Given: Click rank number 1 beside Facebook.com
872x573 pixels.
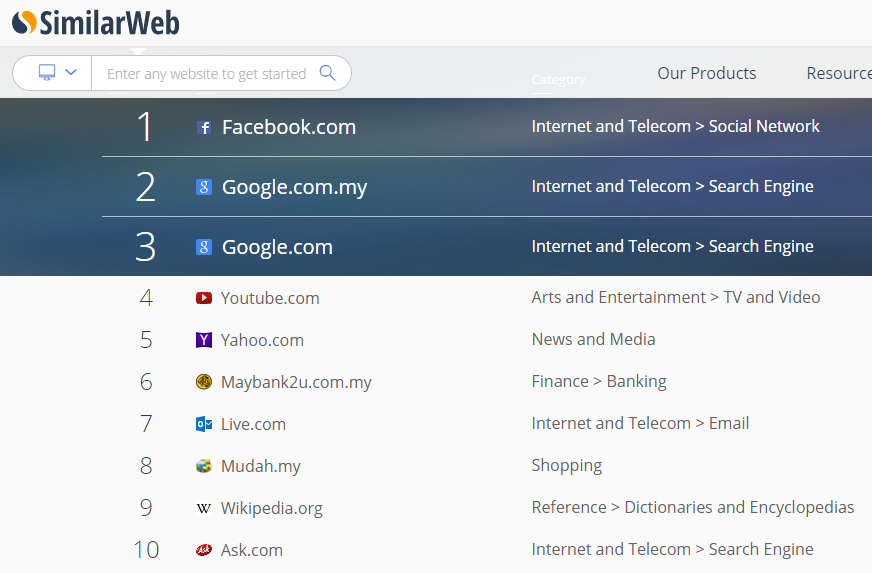Looking at the screenshot, I should 145,127.
